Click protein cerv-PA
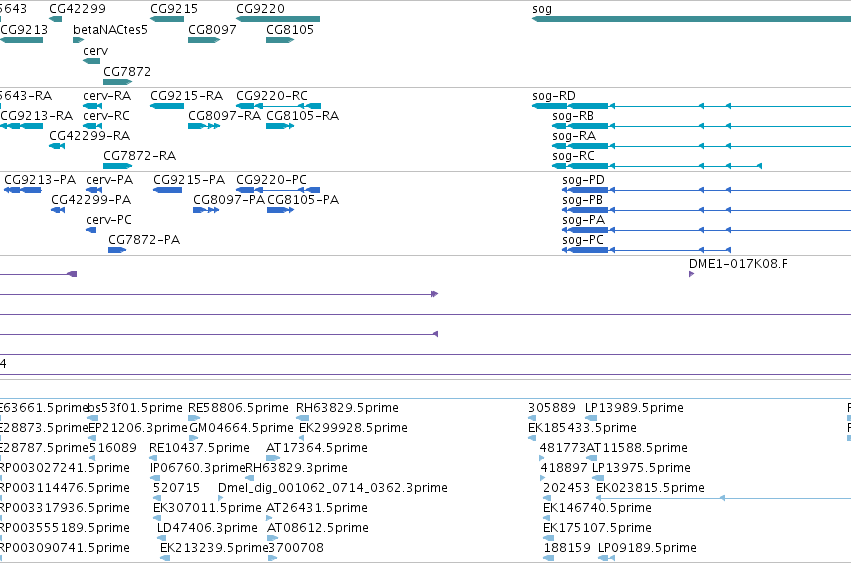This screenshot has height=563, width=851. [x=110, y=180]
